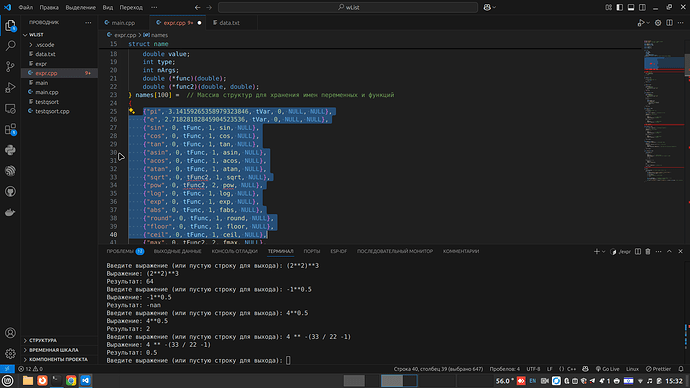This screenshot has height=388, width=690.
Task: Open testqsort.cpp in the explorer
Action: [52, 111]
